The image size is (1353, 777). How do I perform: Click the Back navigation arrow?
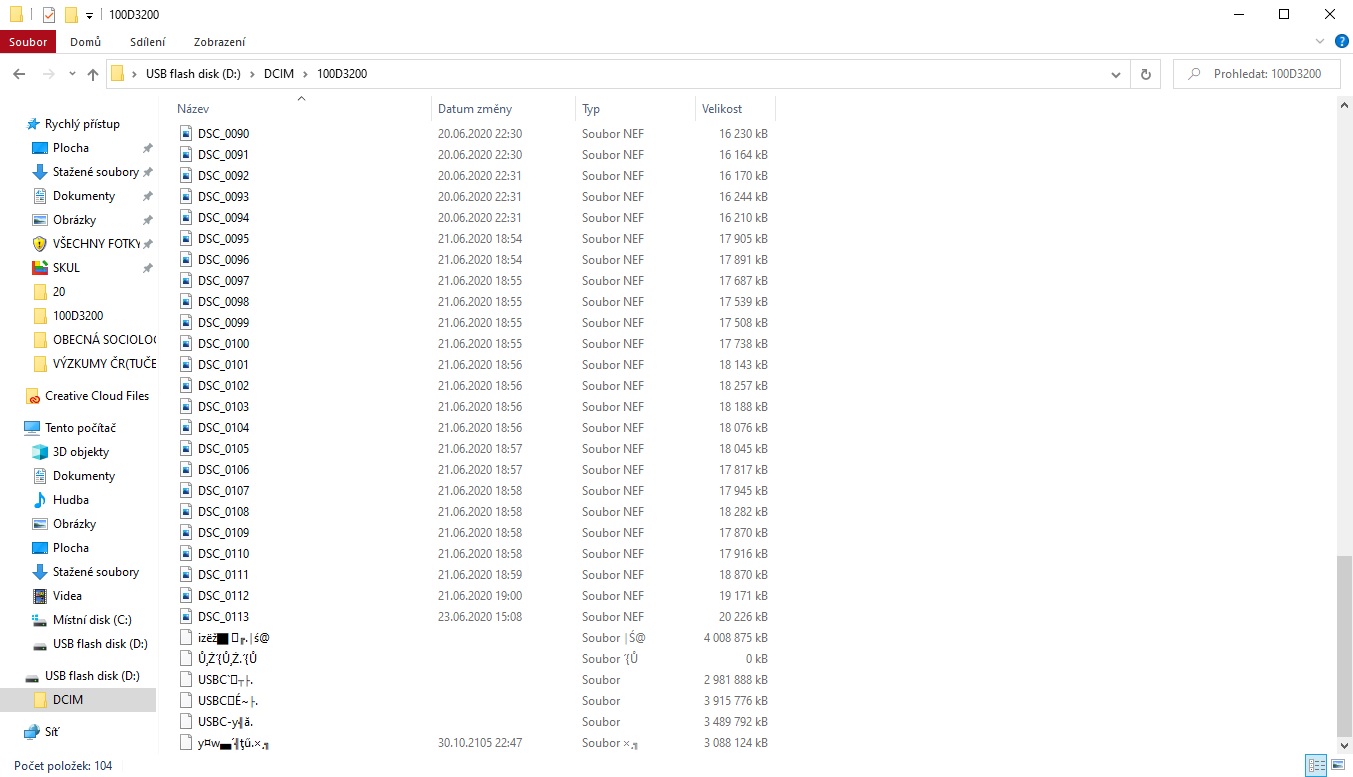point(19,74)
